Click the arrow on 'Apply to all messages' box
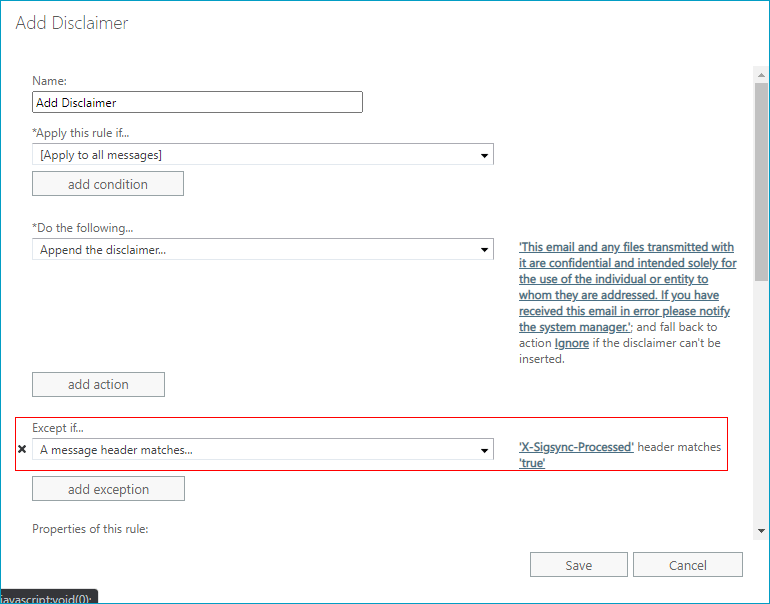The width and height of the screenshot is (770, 604). 484,155
